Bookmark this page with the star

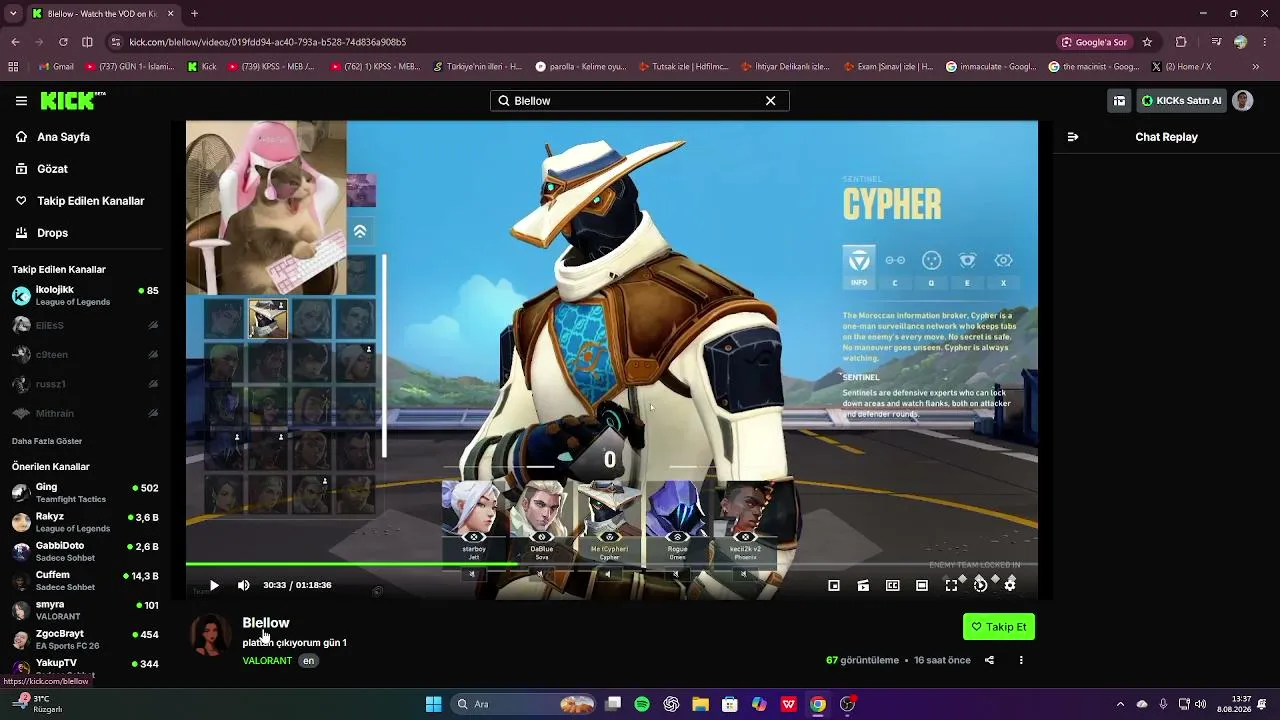coord(1147,42)
